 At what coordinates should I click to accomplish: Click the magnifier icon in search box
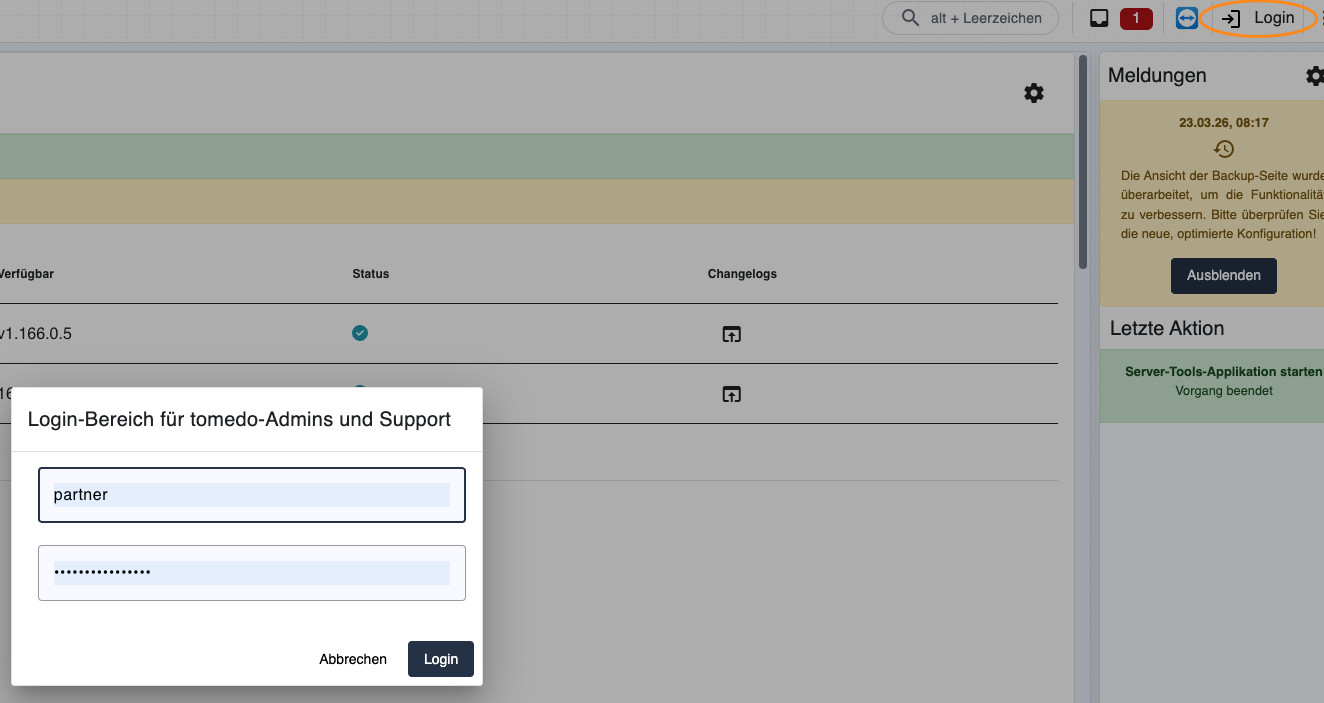coord(910,18)
